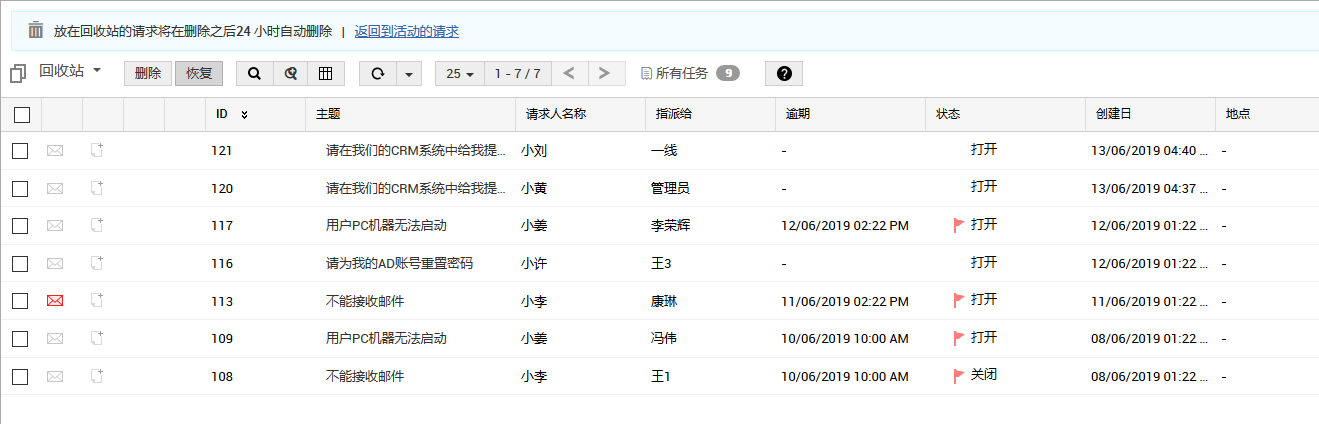Check the box for request 120
Image resolution: width=1319 pixels, height=424 pixels.
pos(20,188)
